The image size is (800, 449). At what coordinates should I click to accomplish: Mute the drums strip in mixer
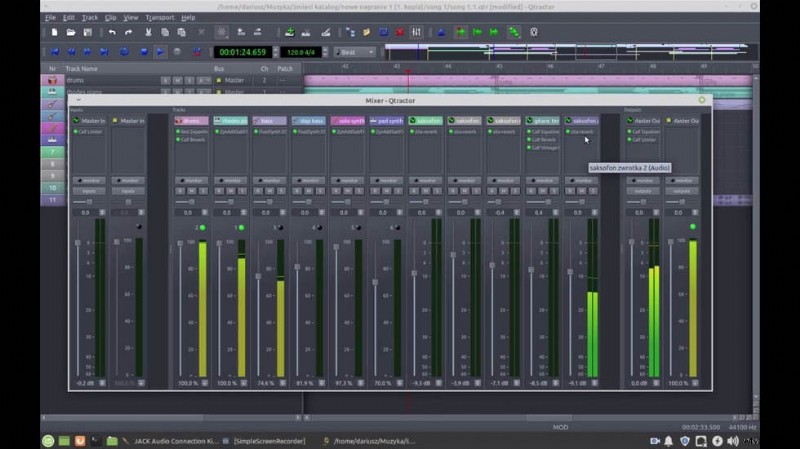[191, 191]
